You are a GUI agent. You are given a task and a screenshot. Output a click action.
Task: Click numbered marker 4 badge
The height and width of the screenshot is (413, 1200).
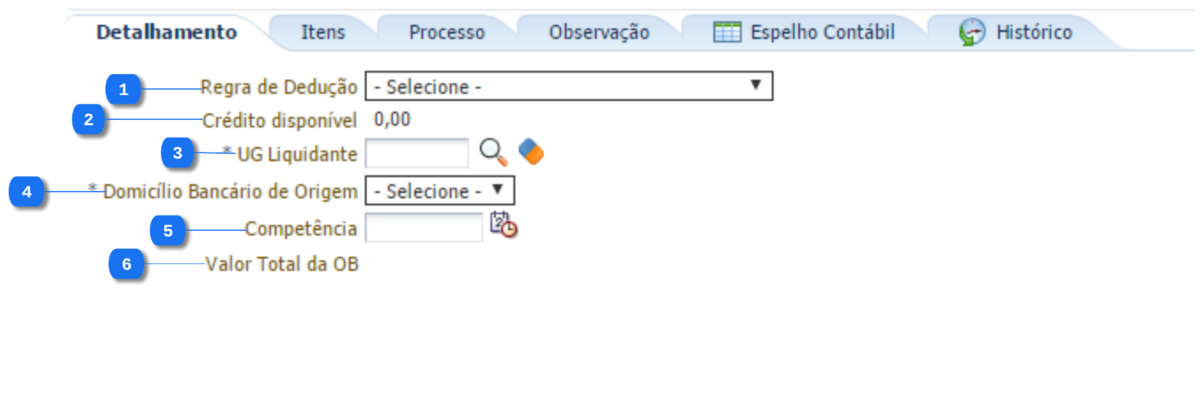coord(27,191)
